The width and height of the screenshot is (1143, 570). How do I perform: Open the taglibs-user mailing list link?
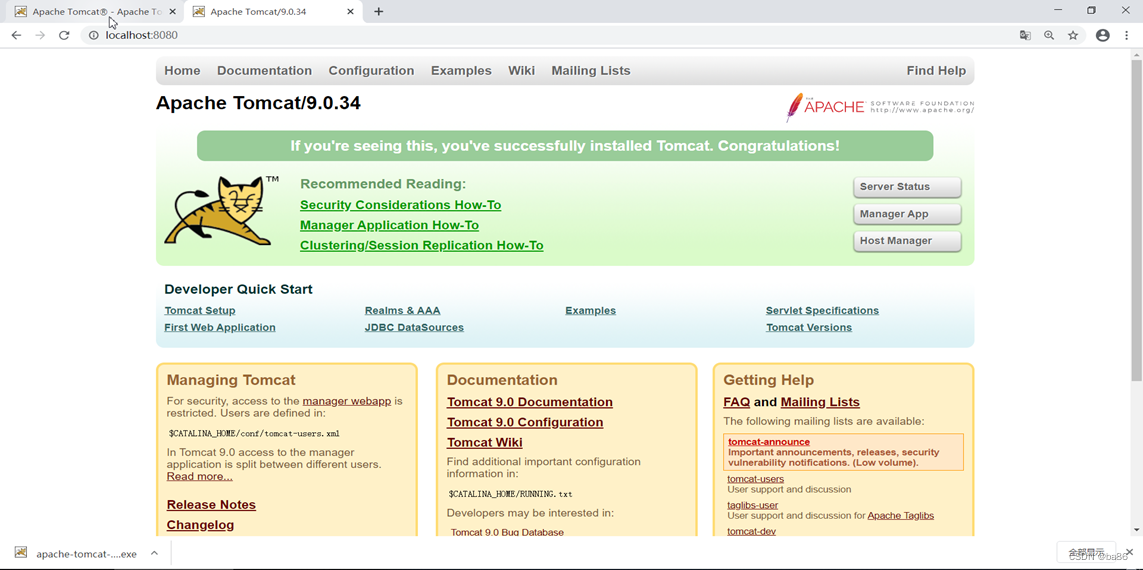point(752,505)
